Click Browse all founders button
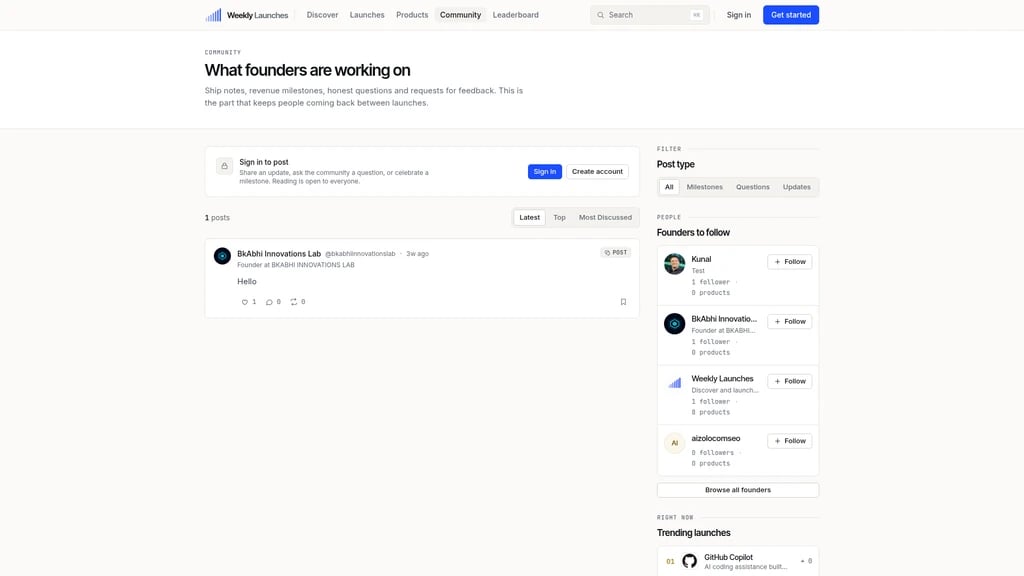 tap(738, 490)
